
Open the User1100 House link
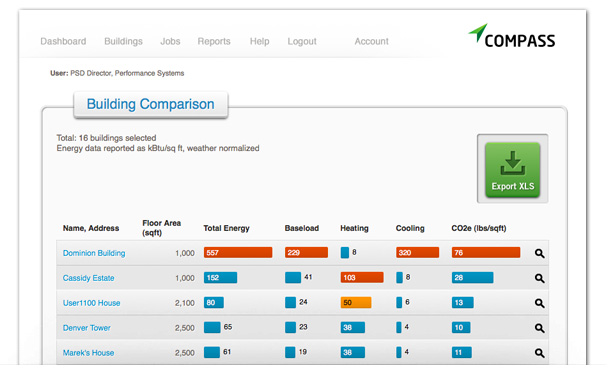92,303
